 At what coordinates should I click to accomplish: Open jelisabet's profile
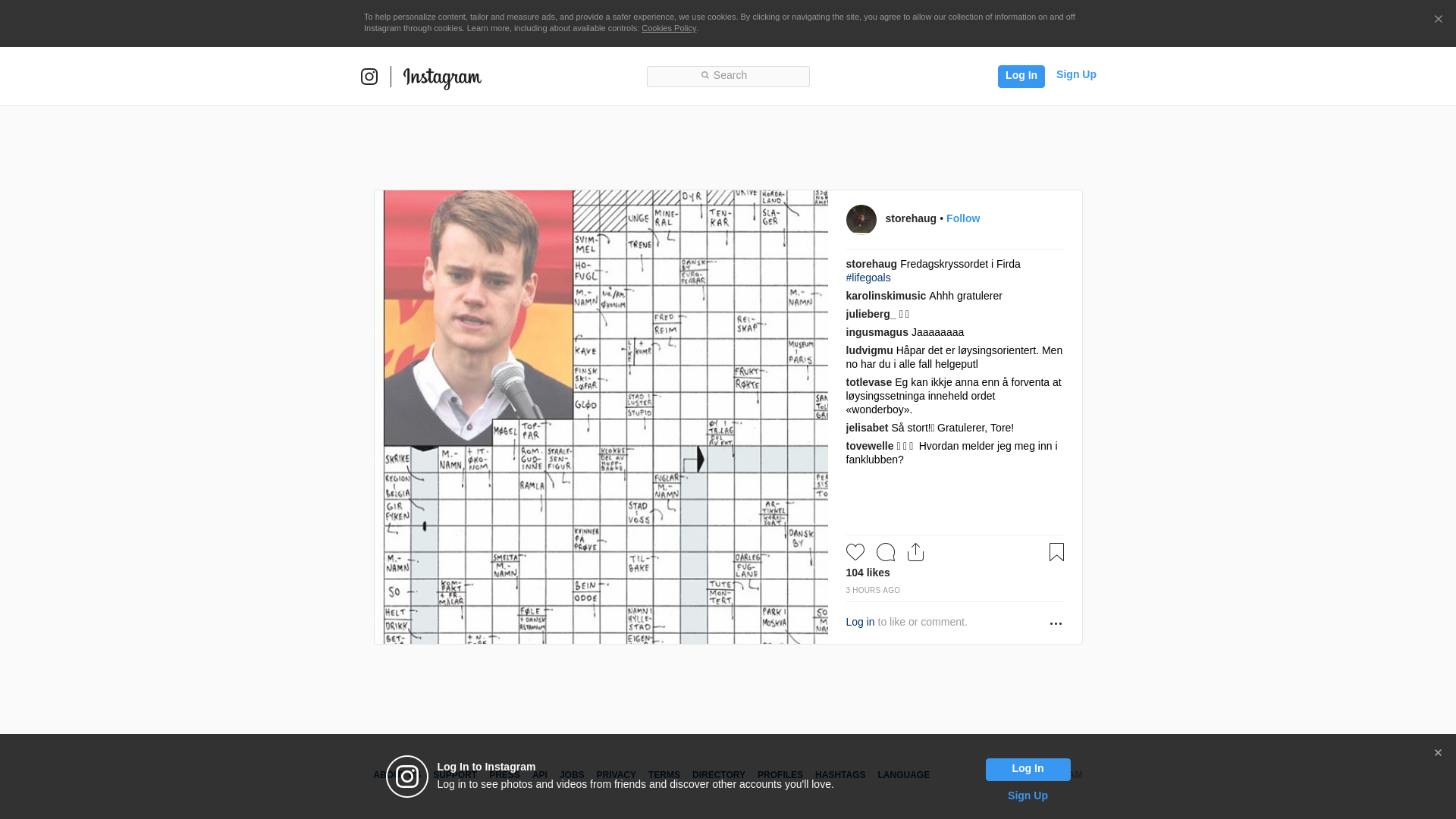tap(867, 428)
